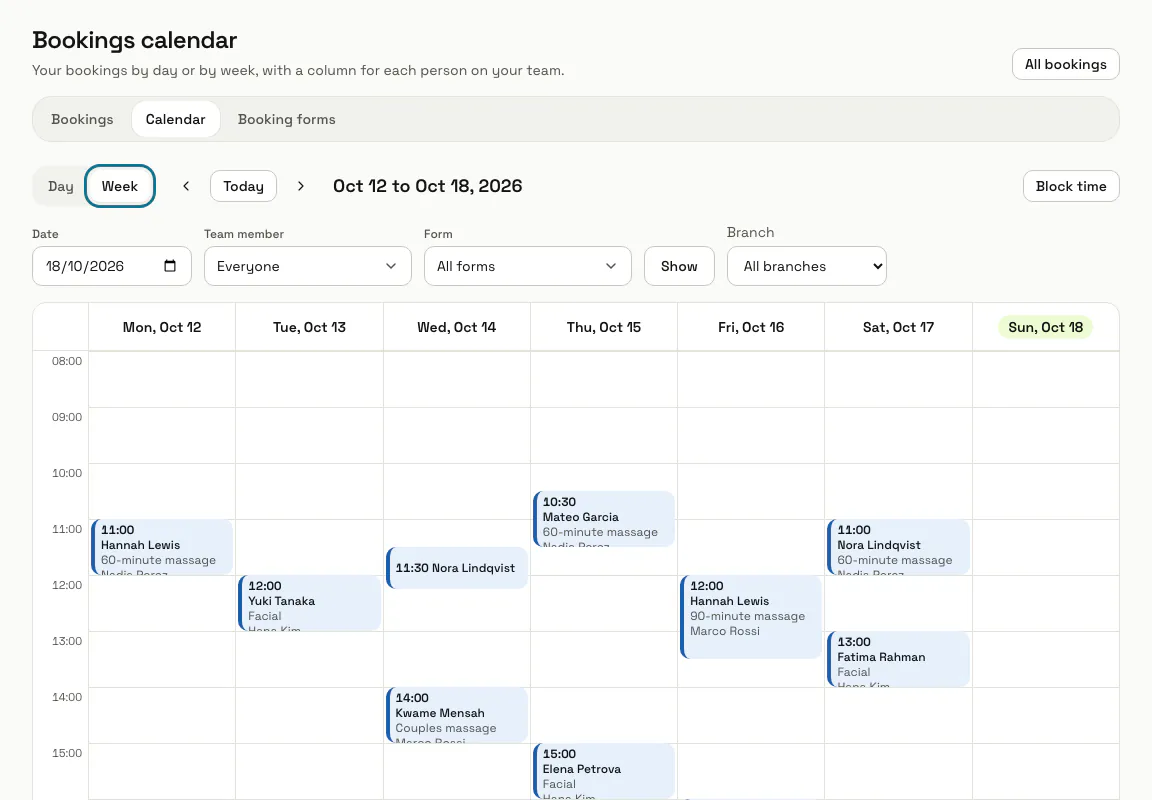The height and width of the screenshot is (800, 1152).
Task: Click the 08:00 time label
Action: tap(67, 361)
